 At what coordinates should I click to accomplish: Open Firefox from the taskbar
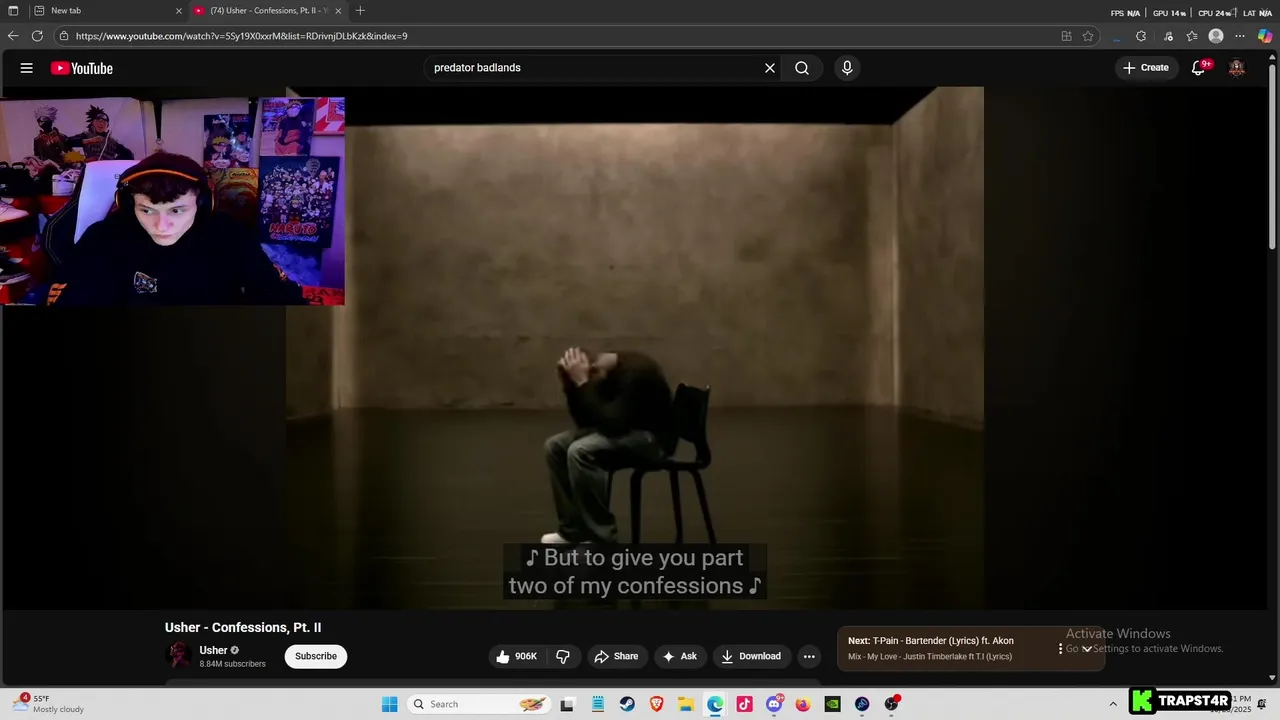[x=803, y=704]
